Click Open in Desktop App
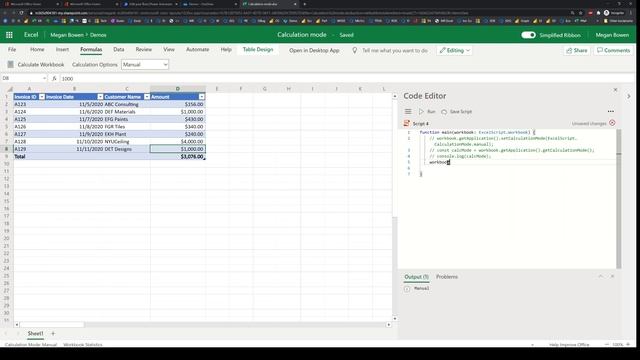This screenshot has width=640, height=360. pyautogui.click(x=314, y=50)
